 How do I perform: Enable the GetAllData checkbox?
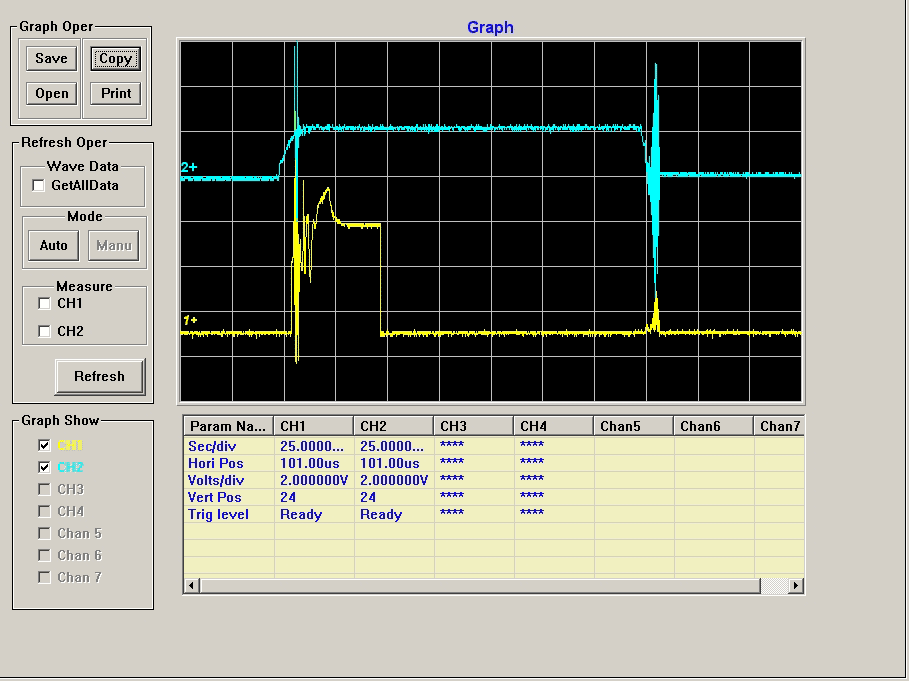pos(38,185)
